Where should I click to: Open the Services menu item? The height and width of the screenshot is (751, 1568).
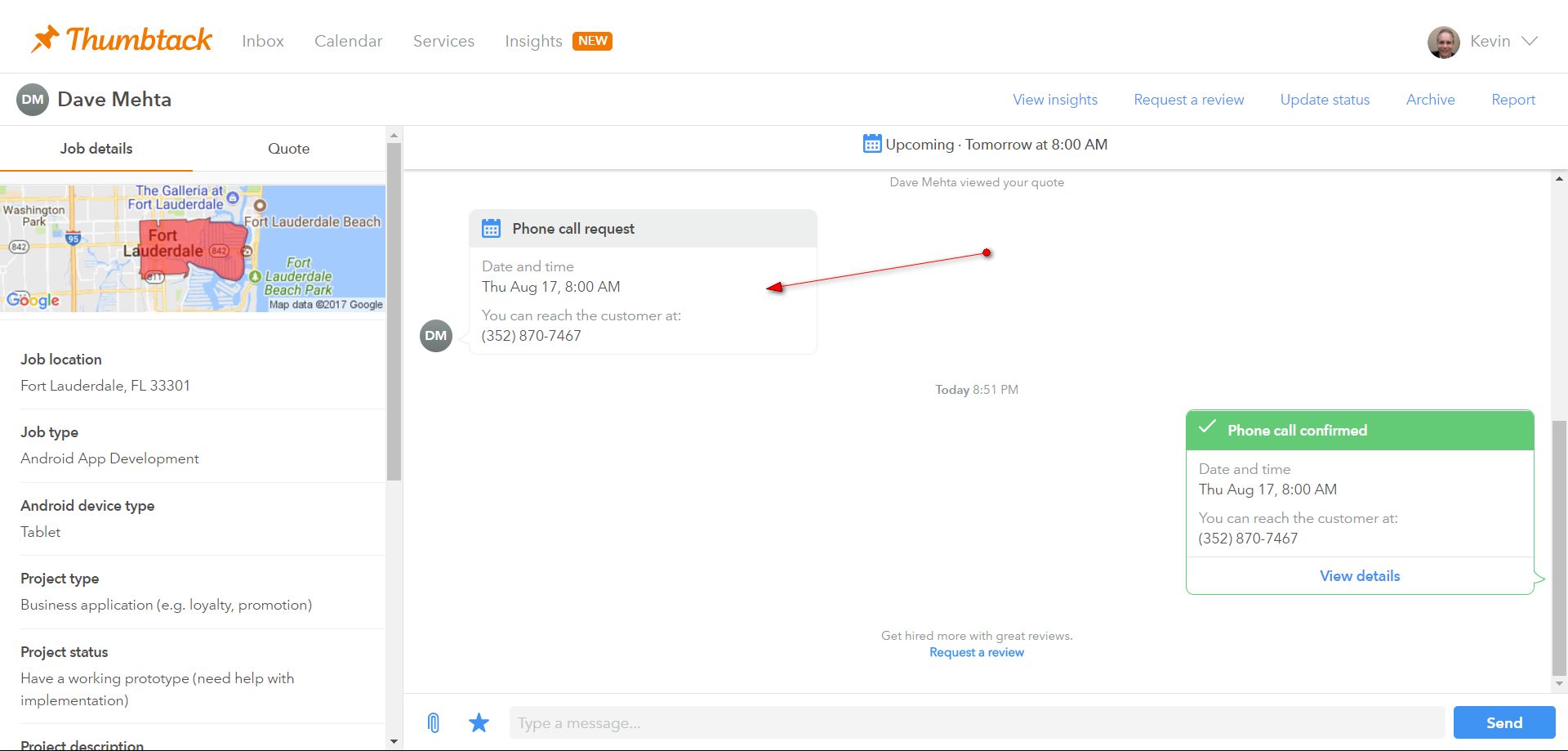coord(443,41)
